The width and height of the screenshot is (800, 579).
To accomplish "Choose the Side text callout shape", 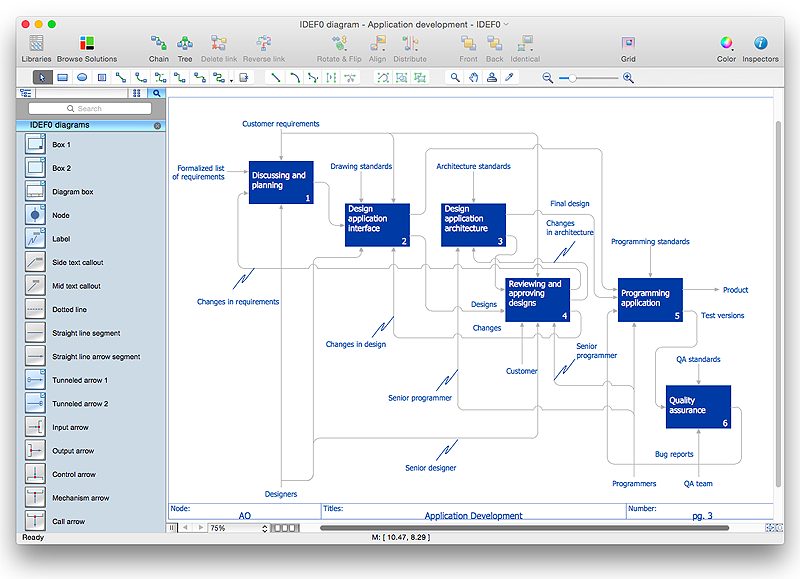I will 35,262.
